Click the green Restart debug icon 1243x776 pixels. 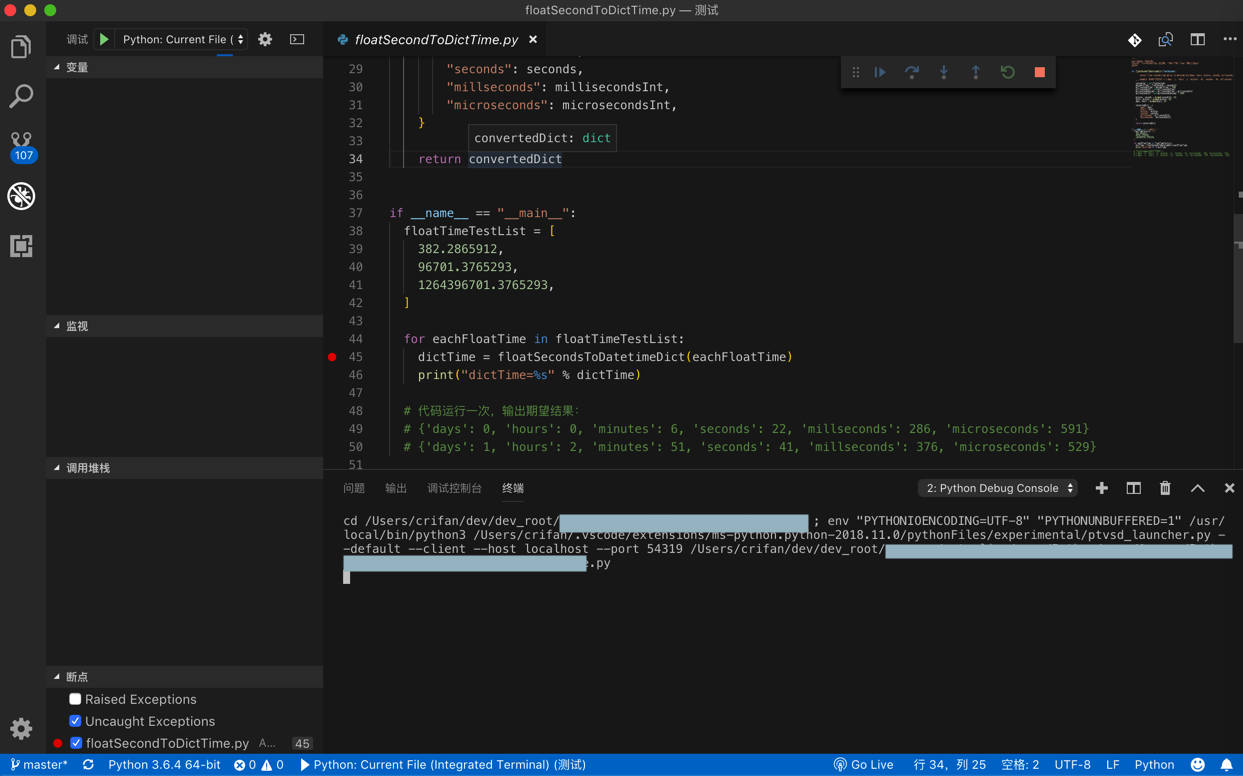(x=1007, y=72)
